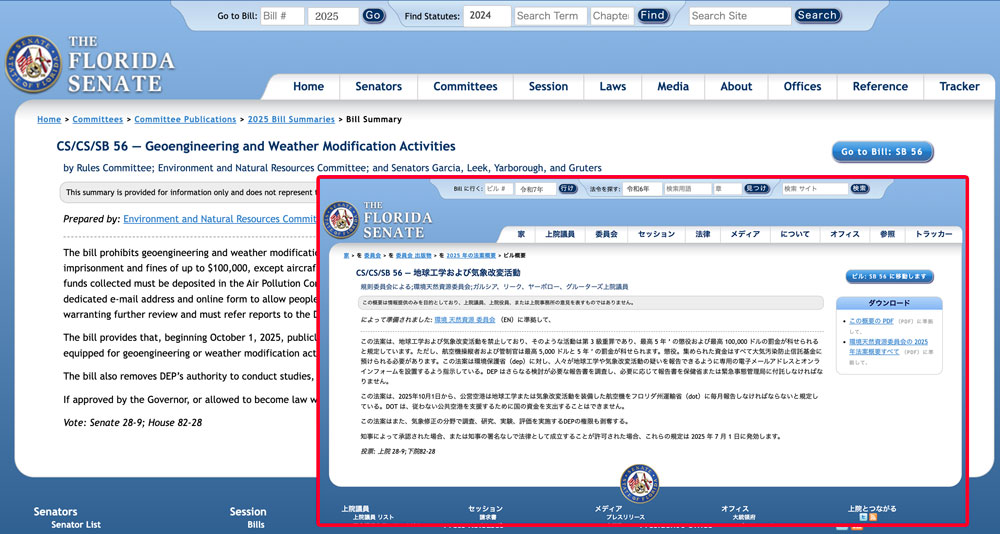Click the 家 tab in the Japanese inset
The width and height of the screenshot is (1000, 534).
[x=521, y=234]
